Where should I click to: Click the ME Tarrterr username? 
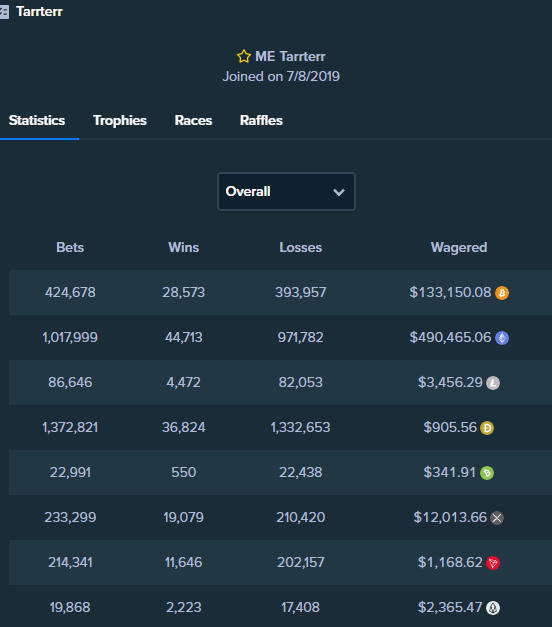(290, 56)
